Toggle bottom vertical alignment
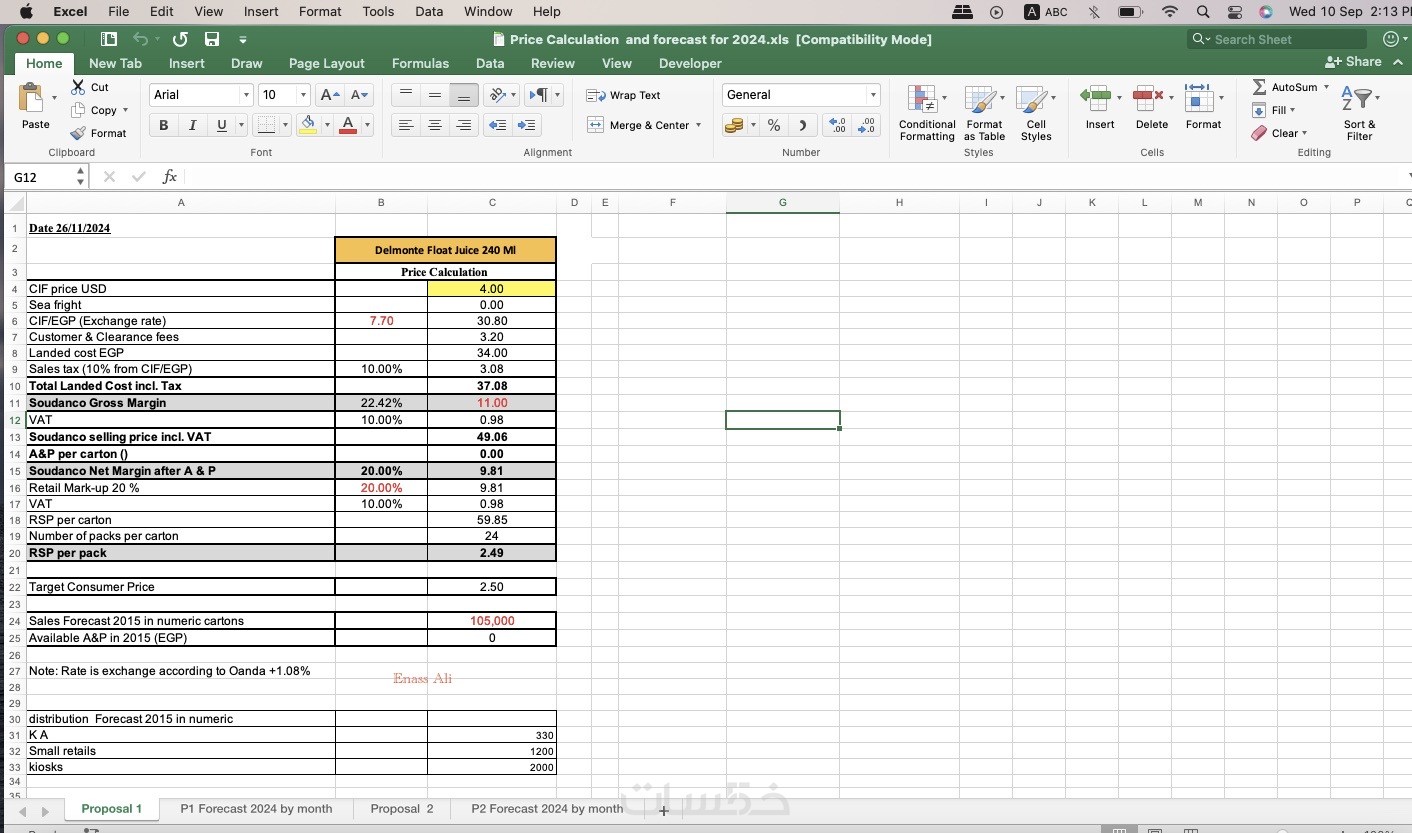The height and width of the screenshot is (833, 1412). pyautogui.click(x=463, y=95)
